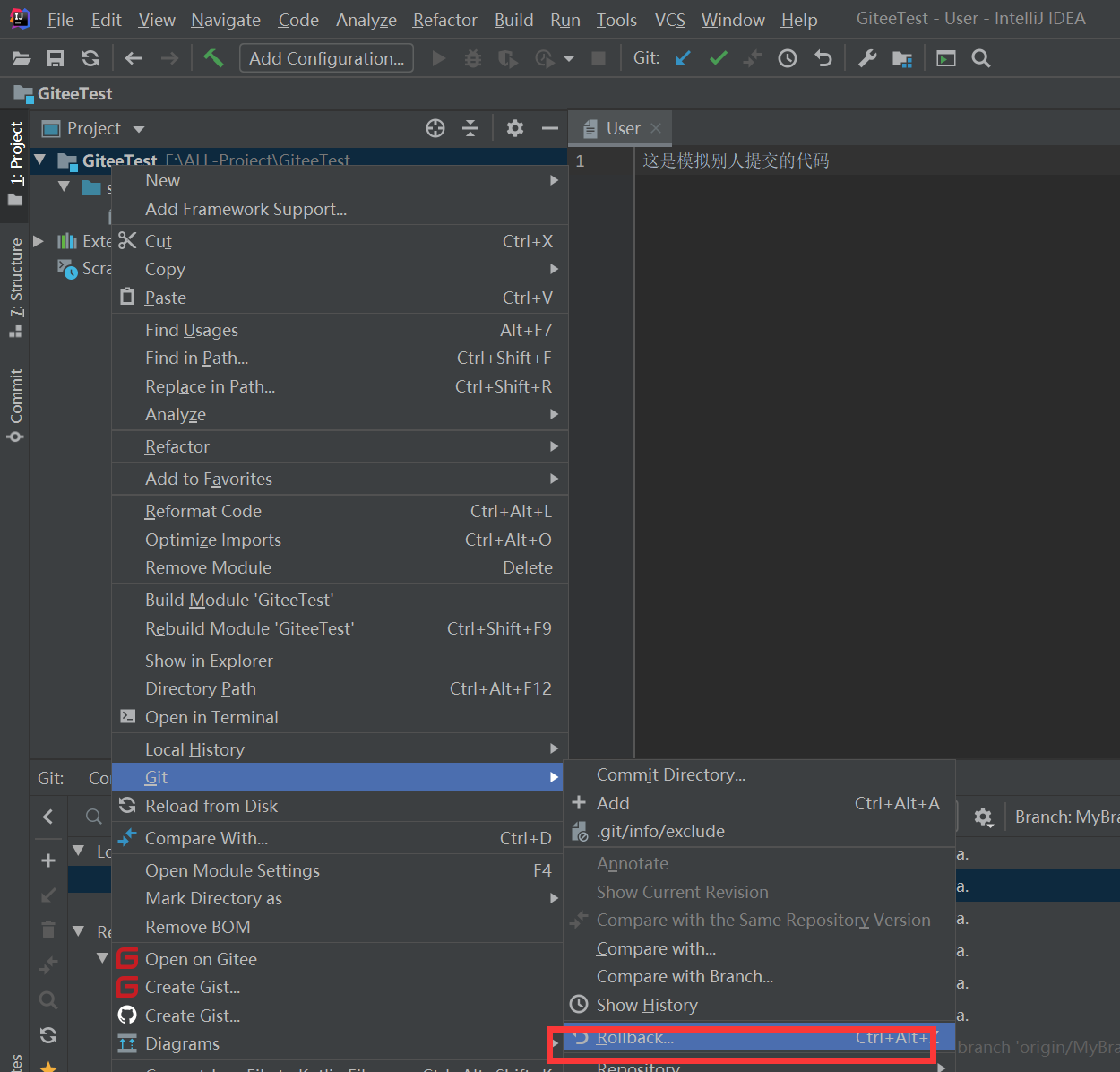Screen dimensions: 1120x1072
Task: Click the Run play icon
Action: (439, 58)
